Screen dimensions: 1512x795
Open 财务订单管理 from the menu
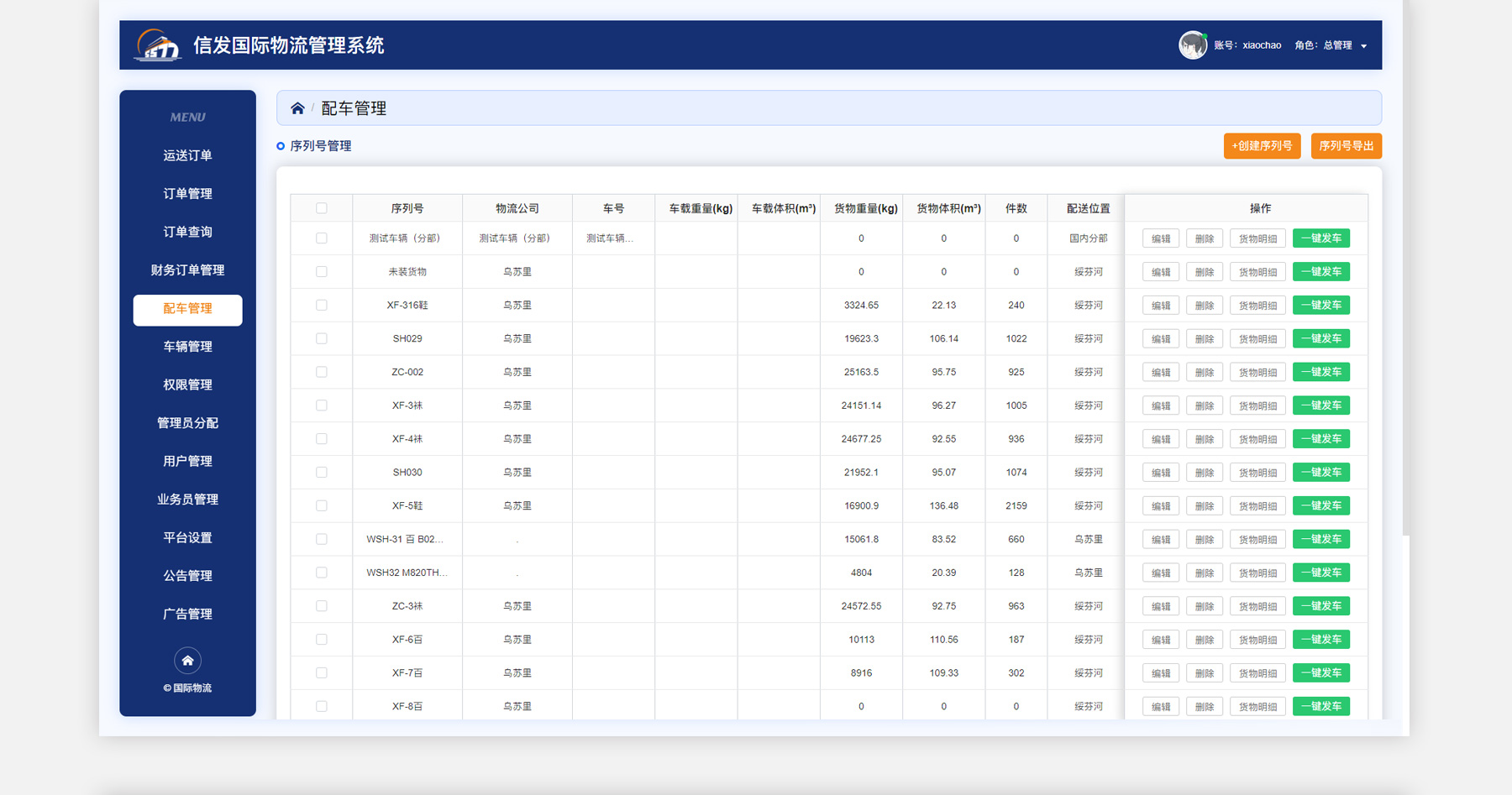187,270
